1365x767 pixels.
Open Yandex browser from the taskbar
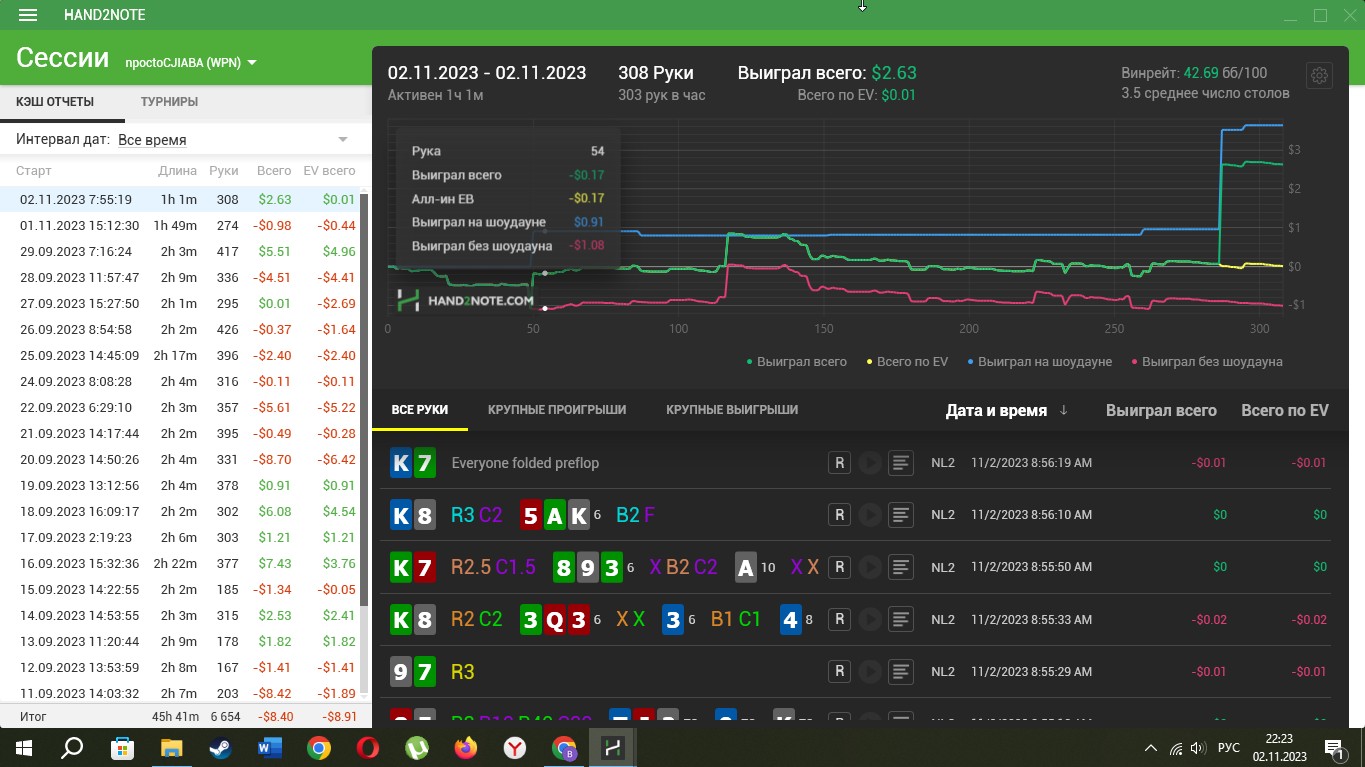515,747
